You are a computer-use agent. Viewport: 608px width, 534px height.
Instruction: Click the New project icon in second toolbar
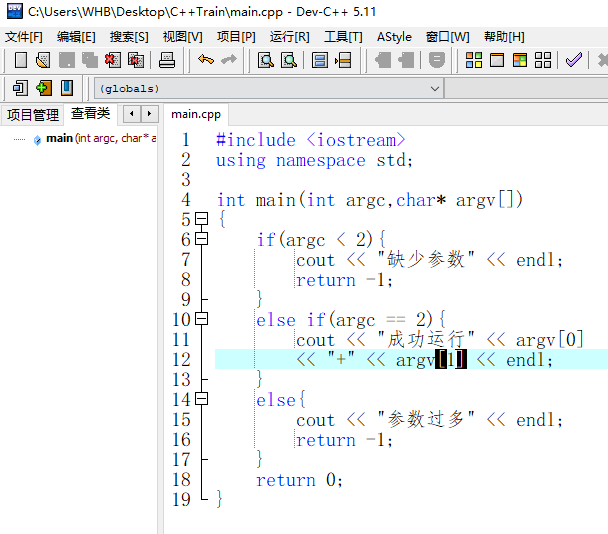click(20, 88)
